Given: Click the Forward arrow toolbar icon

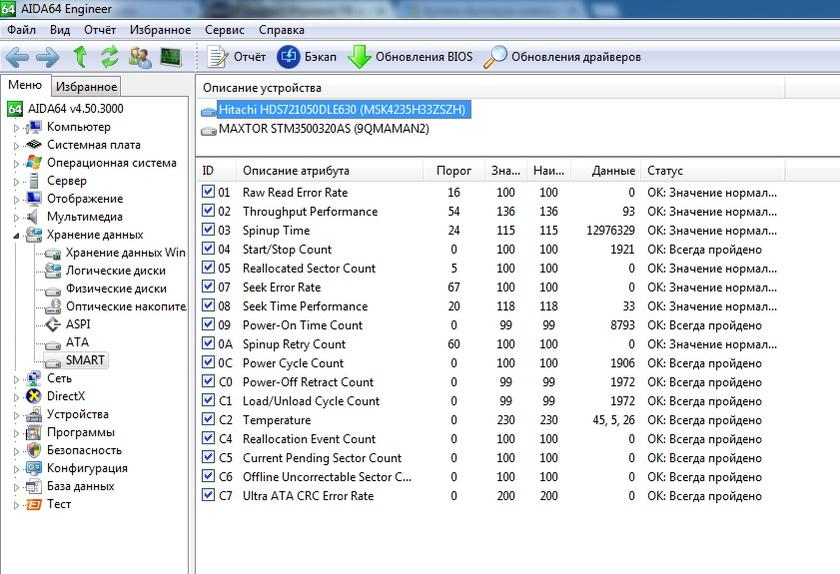Looking at the screenshot, I should click(47, 57).
